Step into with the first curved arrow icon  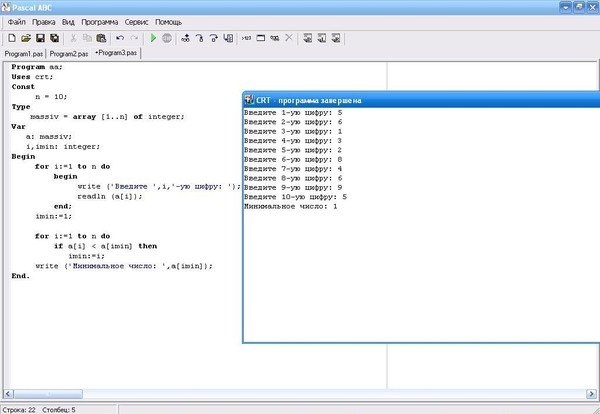pos(199,38)
